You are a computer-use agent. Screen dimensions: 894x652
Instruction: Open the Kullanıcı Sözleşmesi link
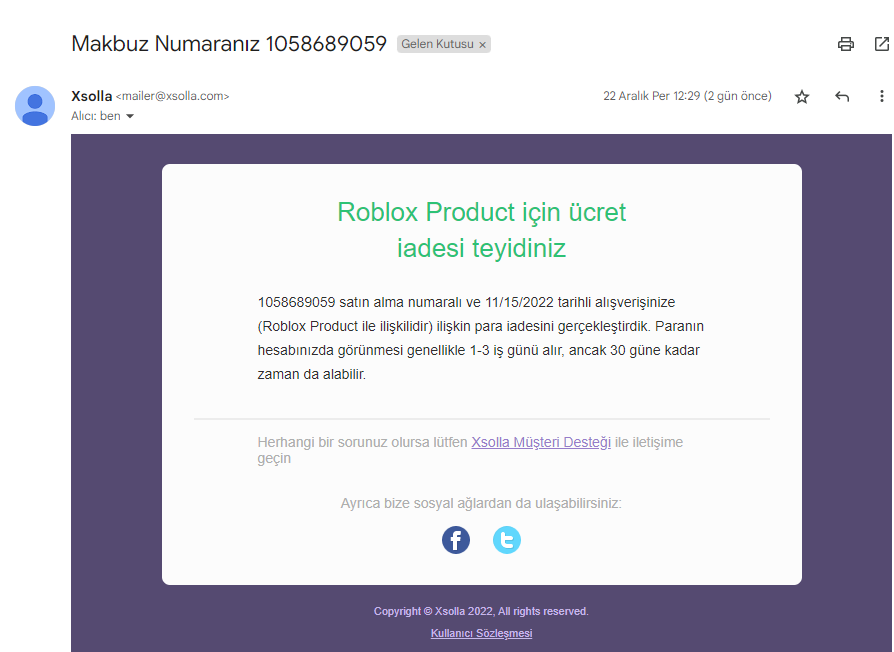pos(481,633)
